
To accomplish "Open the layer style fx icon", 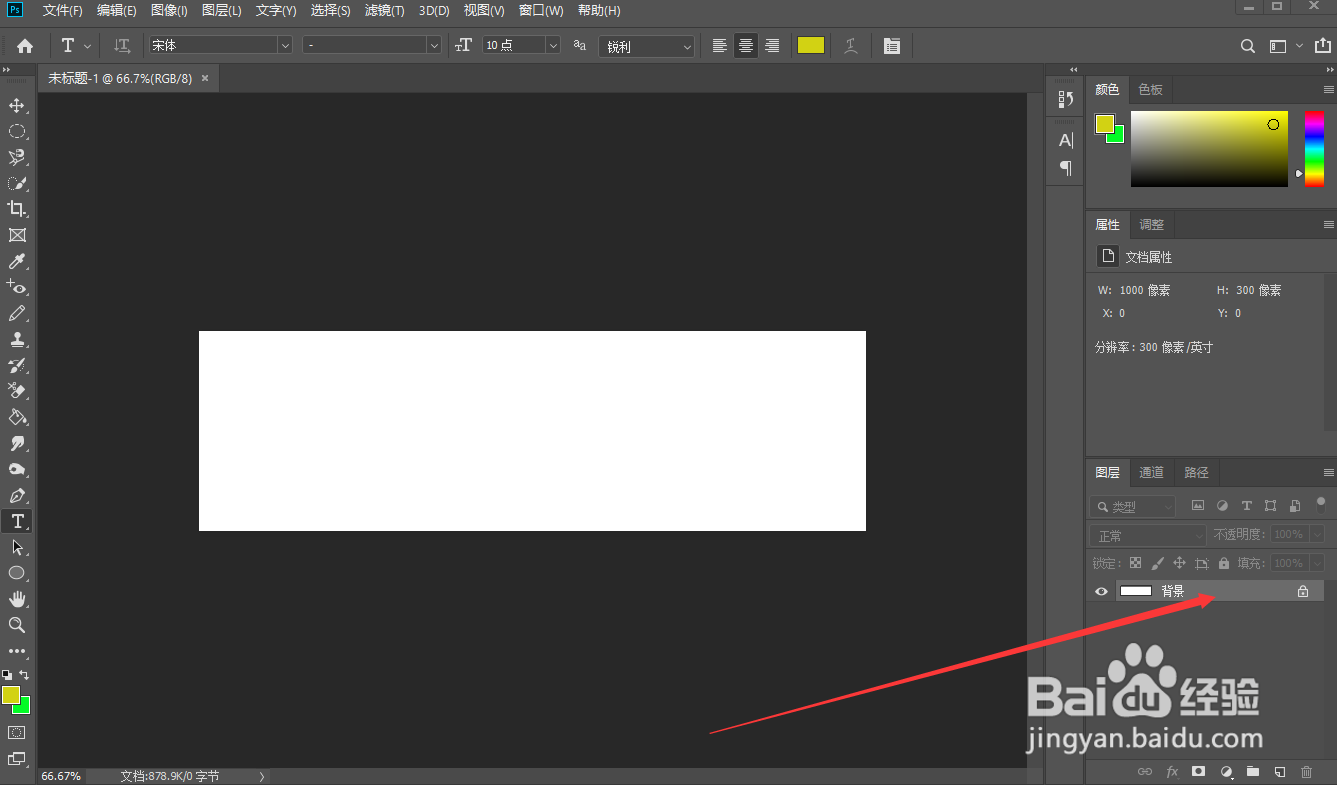I will (x=1172, y=772).
